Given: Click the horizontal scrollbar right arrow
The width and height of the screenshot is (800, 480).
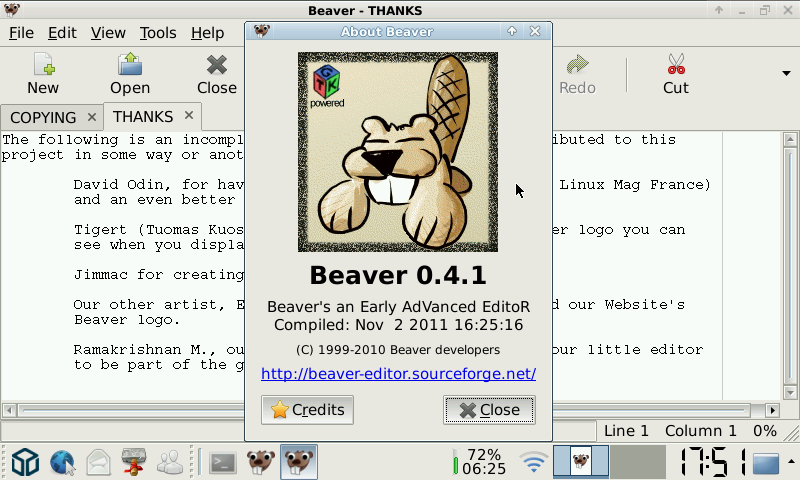Looking at the screenshot, I should [x=772, y=410].
